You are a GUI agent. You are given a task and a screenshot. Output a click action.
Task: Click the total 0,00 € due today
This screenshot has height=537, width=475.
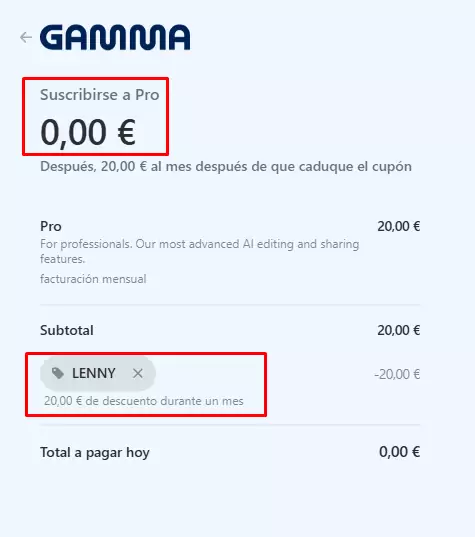pos(399,452)
